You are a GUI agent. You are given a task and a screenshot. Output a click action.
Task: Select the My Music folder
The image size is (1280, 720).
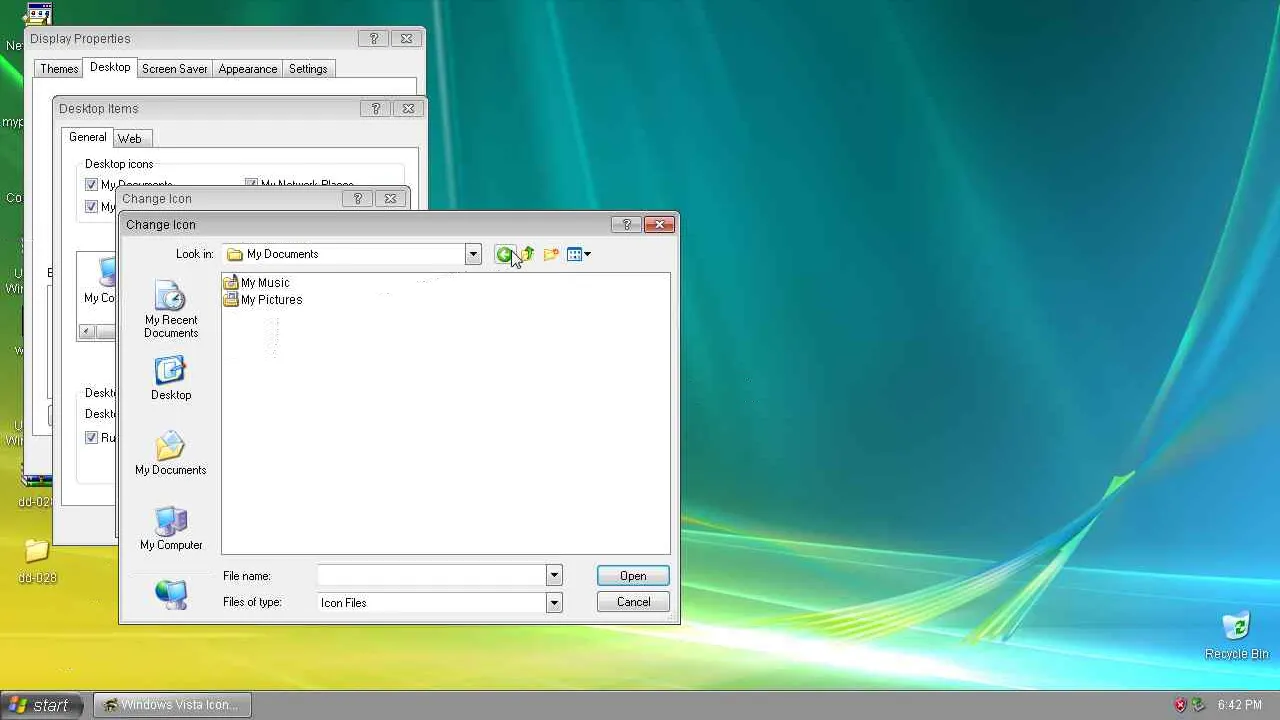point(257,283)
